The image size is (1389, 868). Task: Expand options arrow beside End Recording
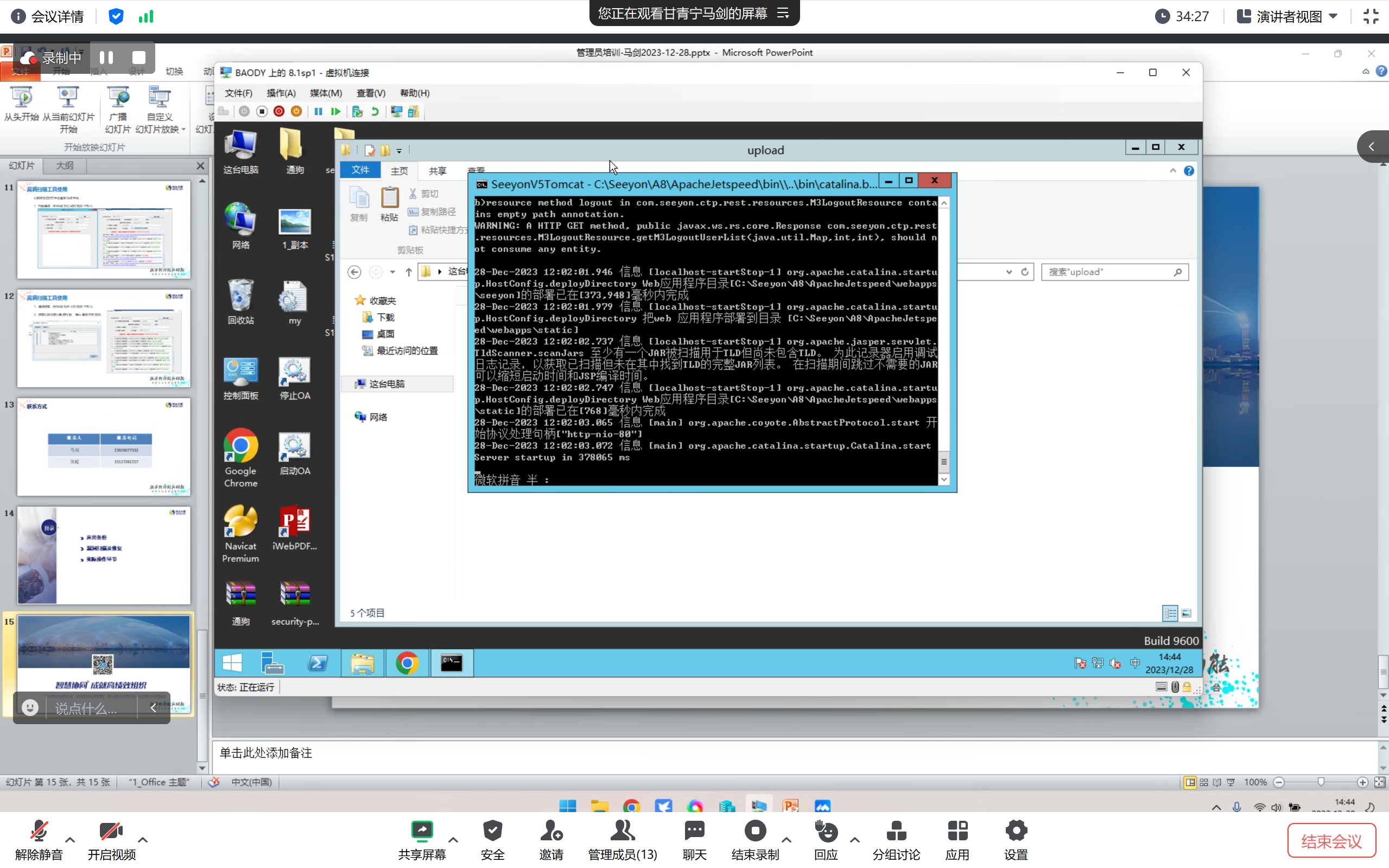tap(787, 840)
